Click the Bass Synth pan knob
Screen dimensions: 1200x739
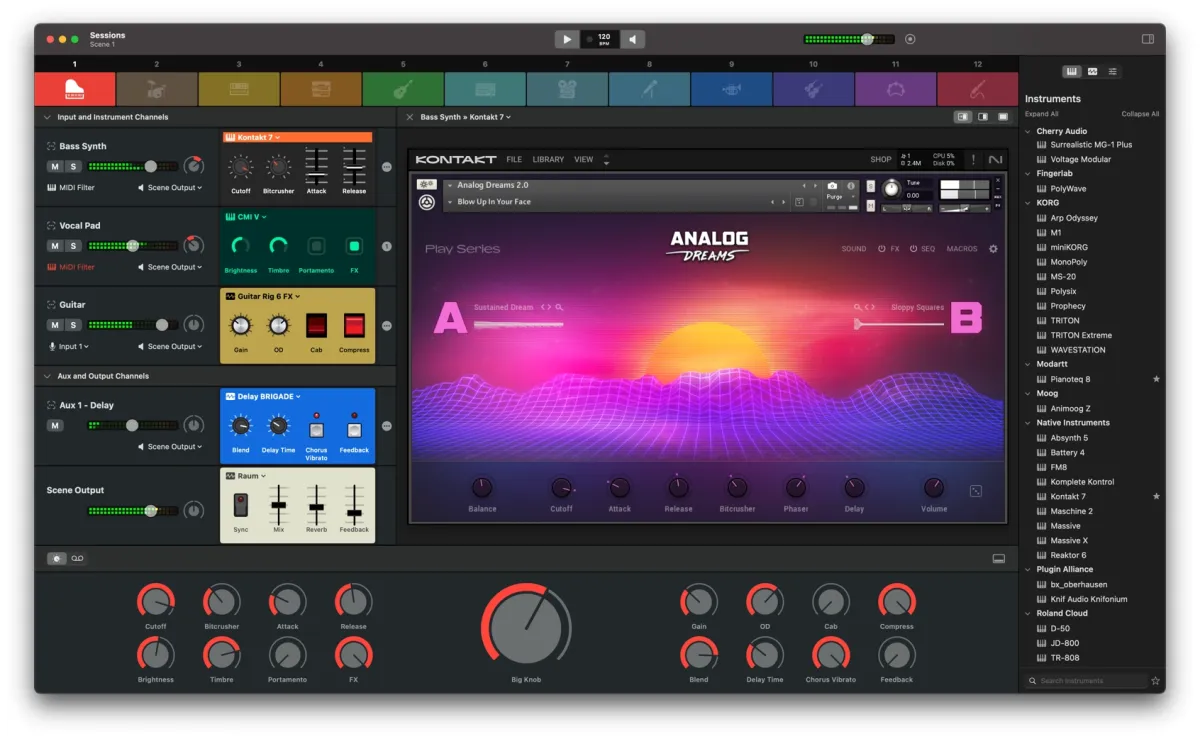[194, 166]
